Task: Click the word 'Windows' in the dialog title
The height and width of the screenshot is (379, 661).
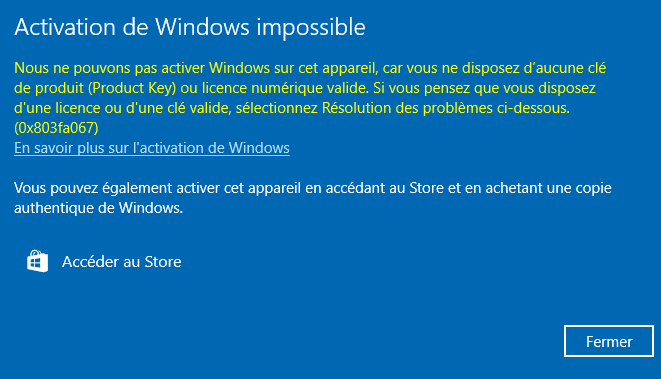Action: tap(202, 27)
